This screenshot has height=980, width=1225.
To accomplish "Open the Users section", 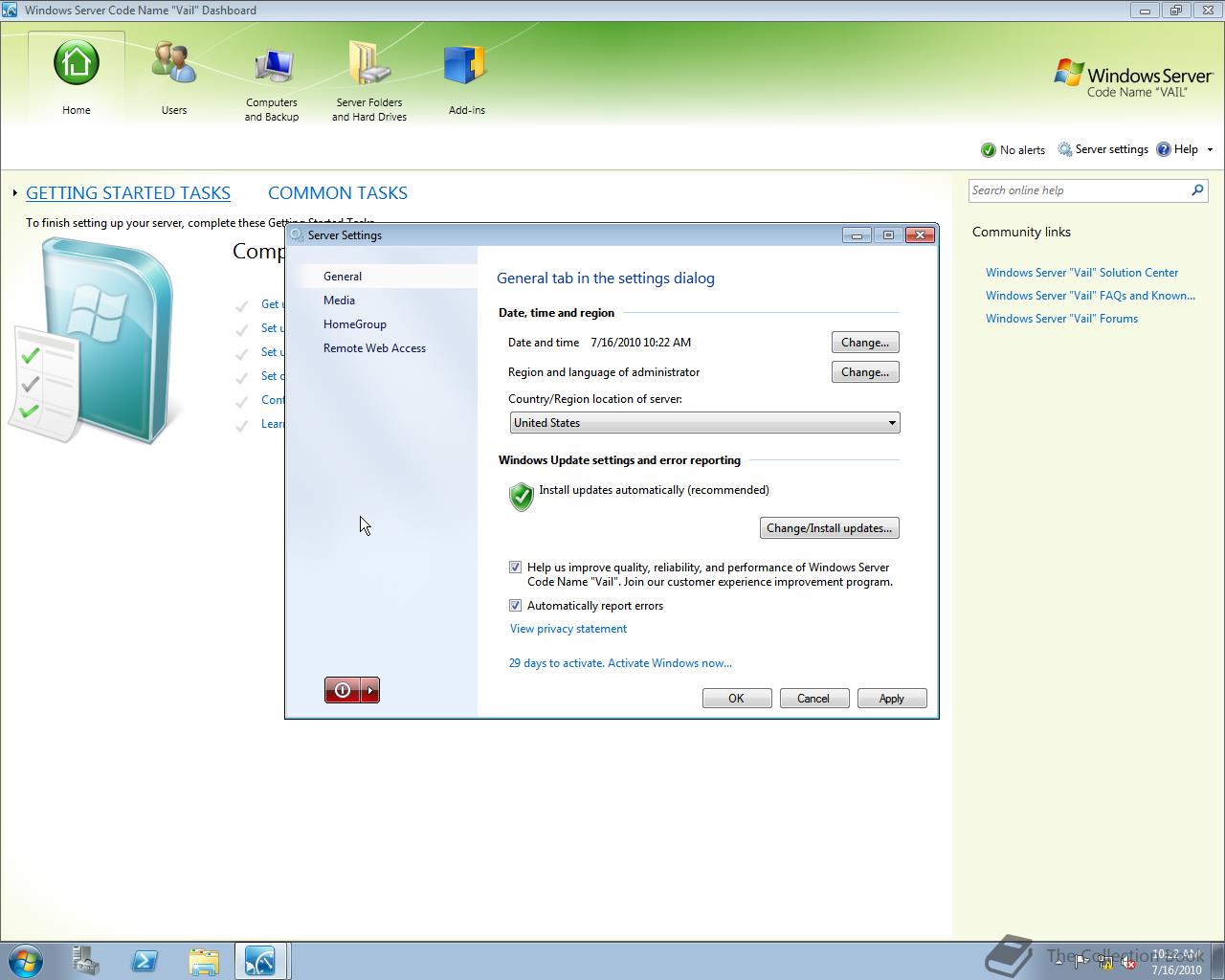I will click(x=174, y=78).
